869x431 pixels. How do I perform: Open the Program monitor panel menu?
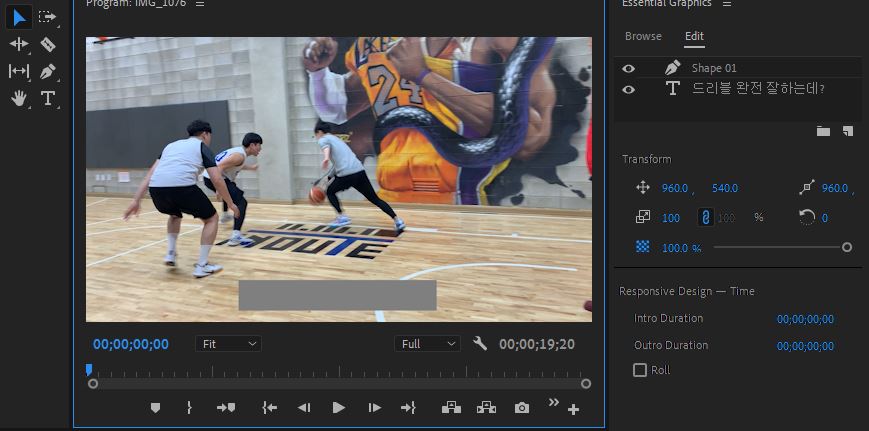pos(200,3)
